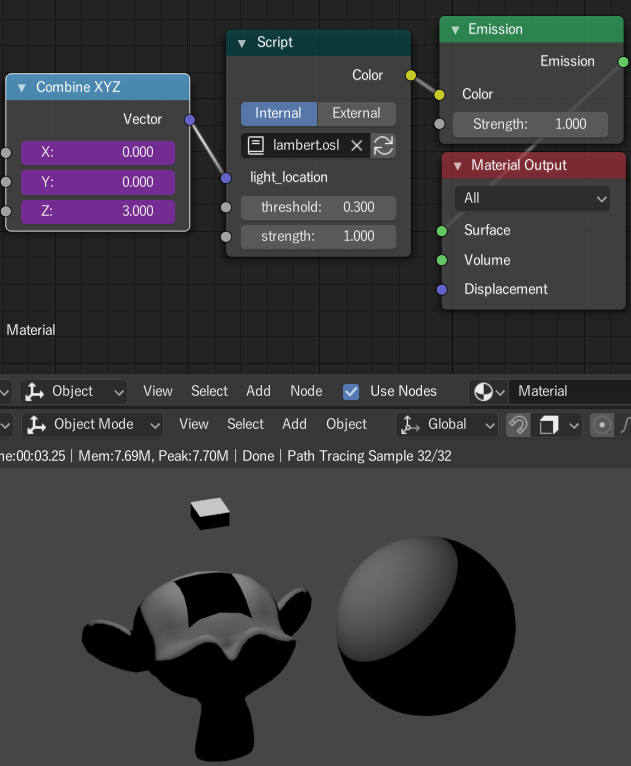Click the Script strength 1.000 field

[x=318, y=237]
